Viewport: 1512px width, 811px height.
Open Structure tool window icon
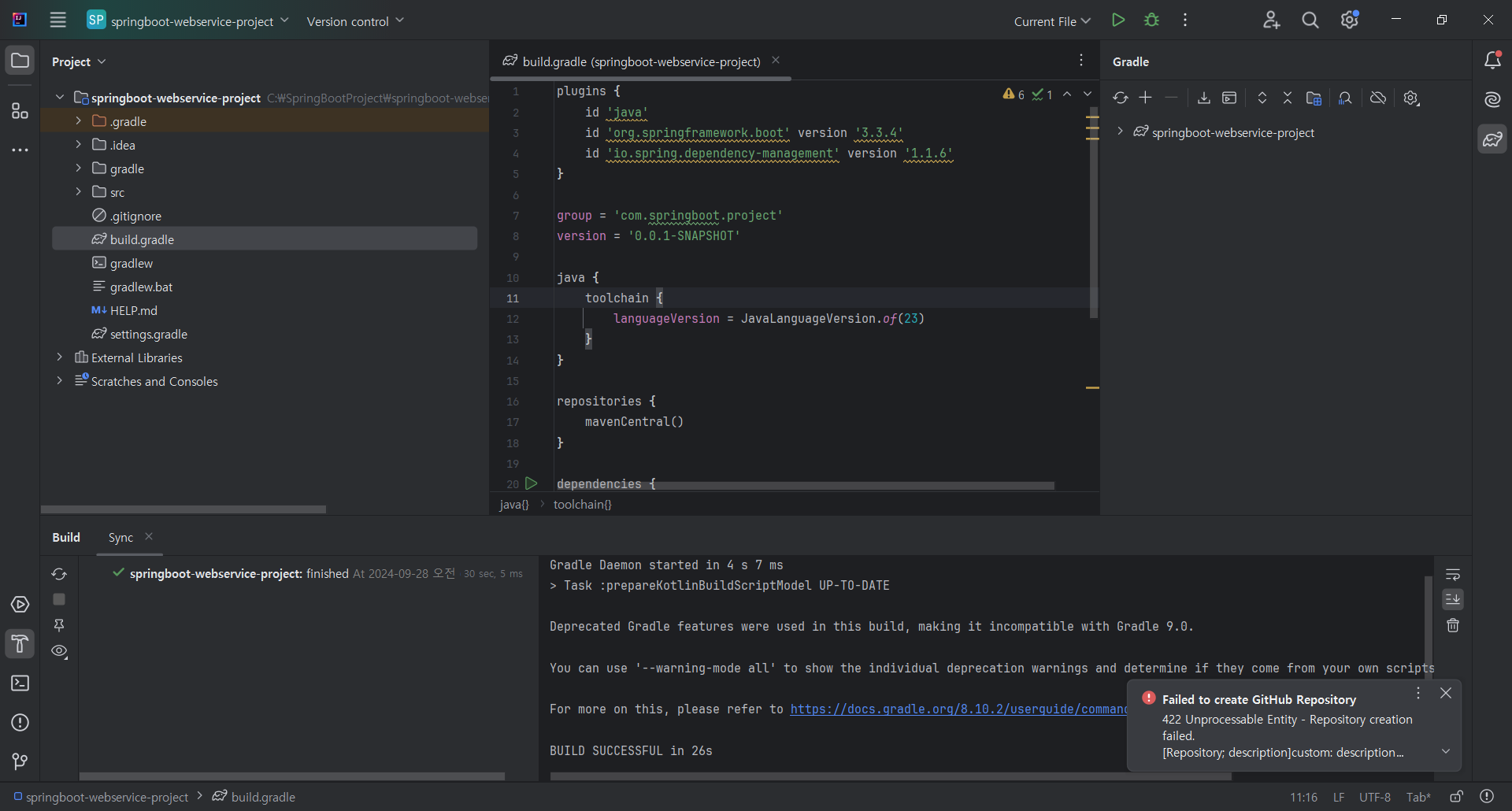[20, 111]
